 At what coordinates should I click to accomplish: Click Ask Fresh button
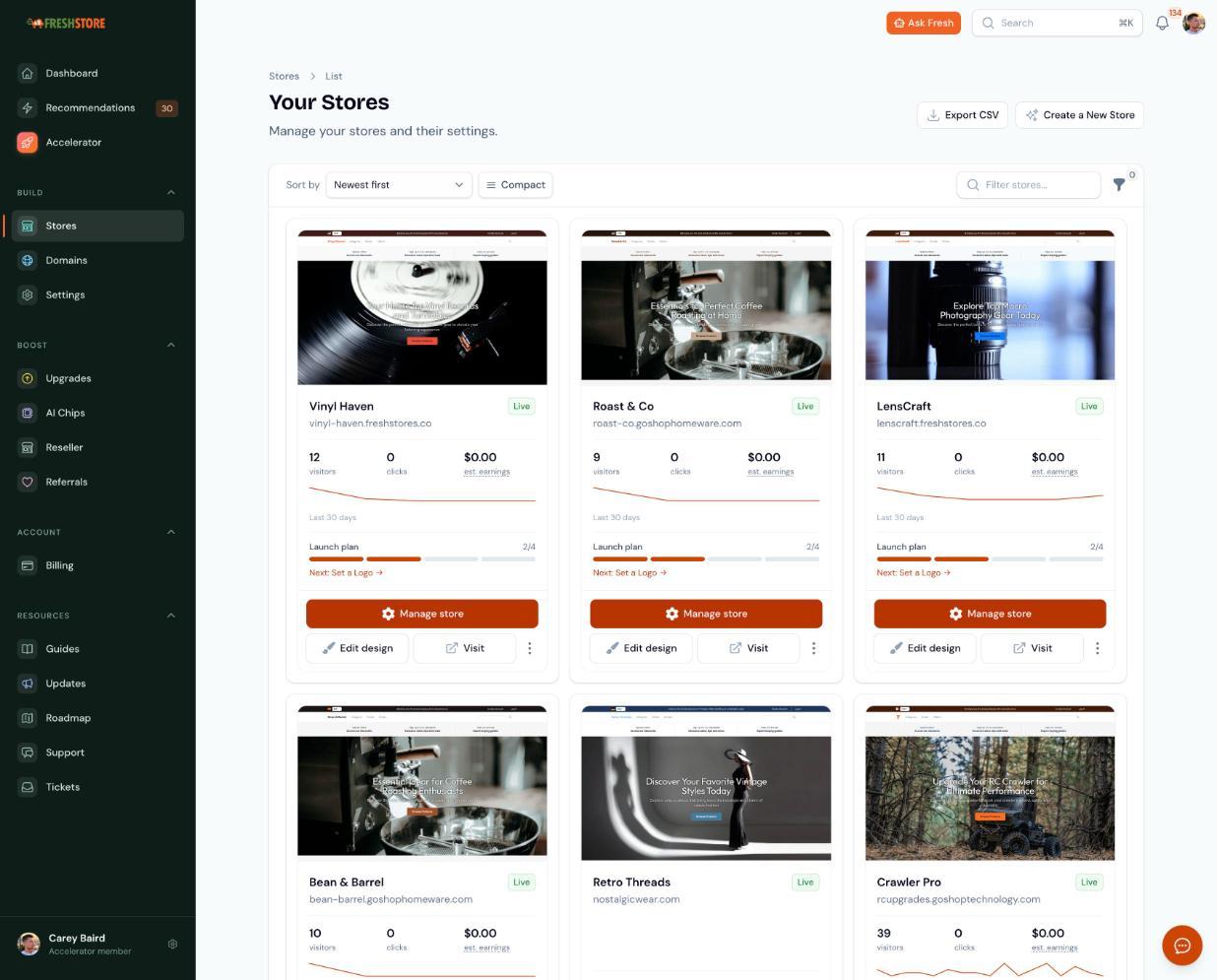(923, 23)
